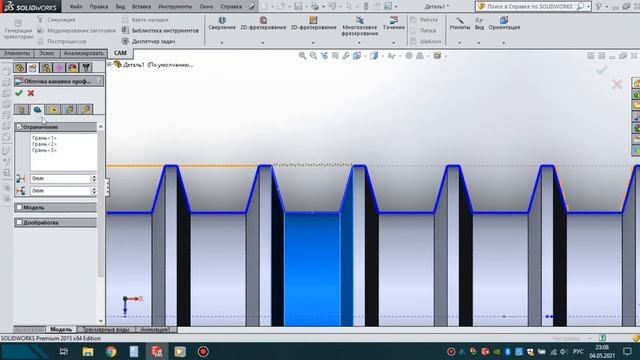Open the Ориентация tool
Viewport: 640px width, 360px height.
(504, 23)
